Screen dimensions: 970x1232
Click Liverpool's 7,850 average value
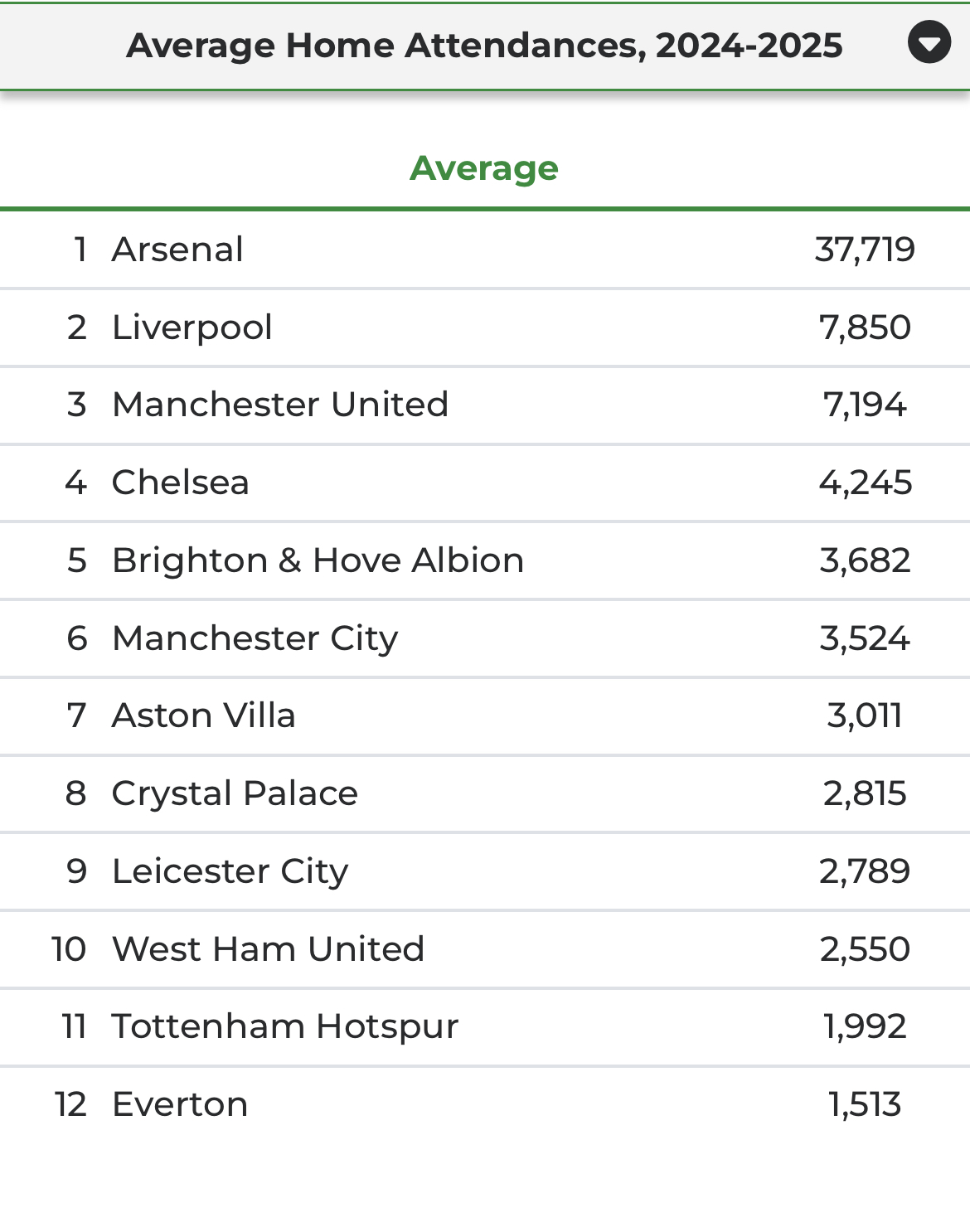(x=865, y=327)
